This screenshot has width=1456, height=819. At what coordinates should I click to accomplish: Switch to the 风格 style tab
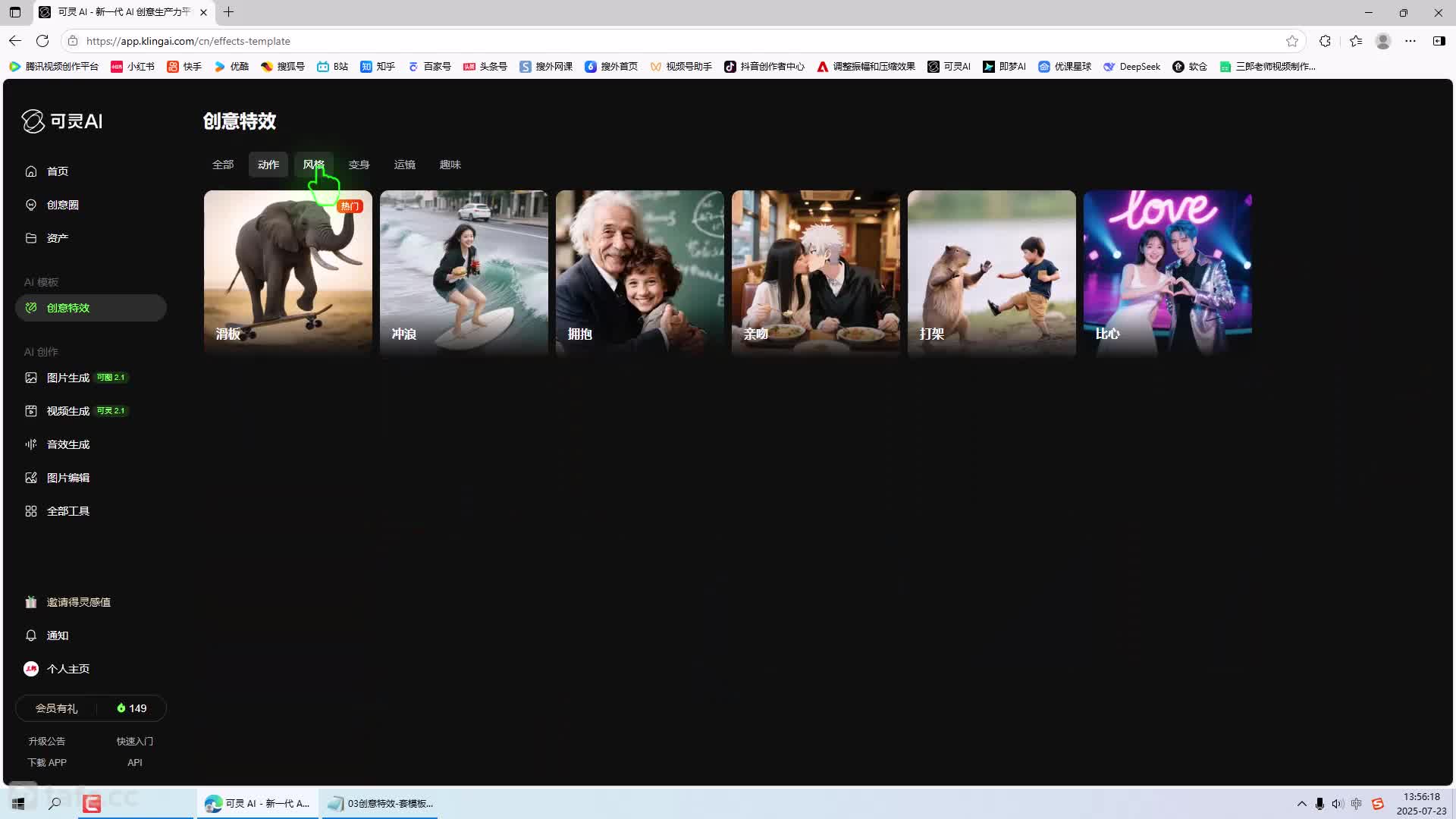(x=313, y=165)
